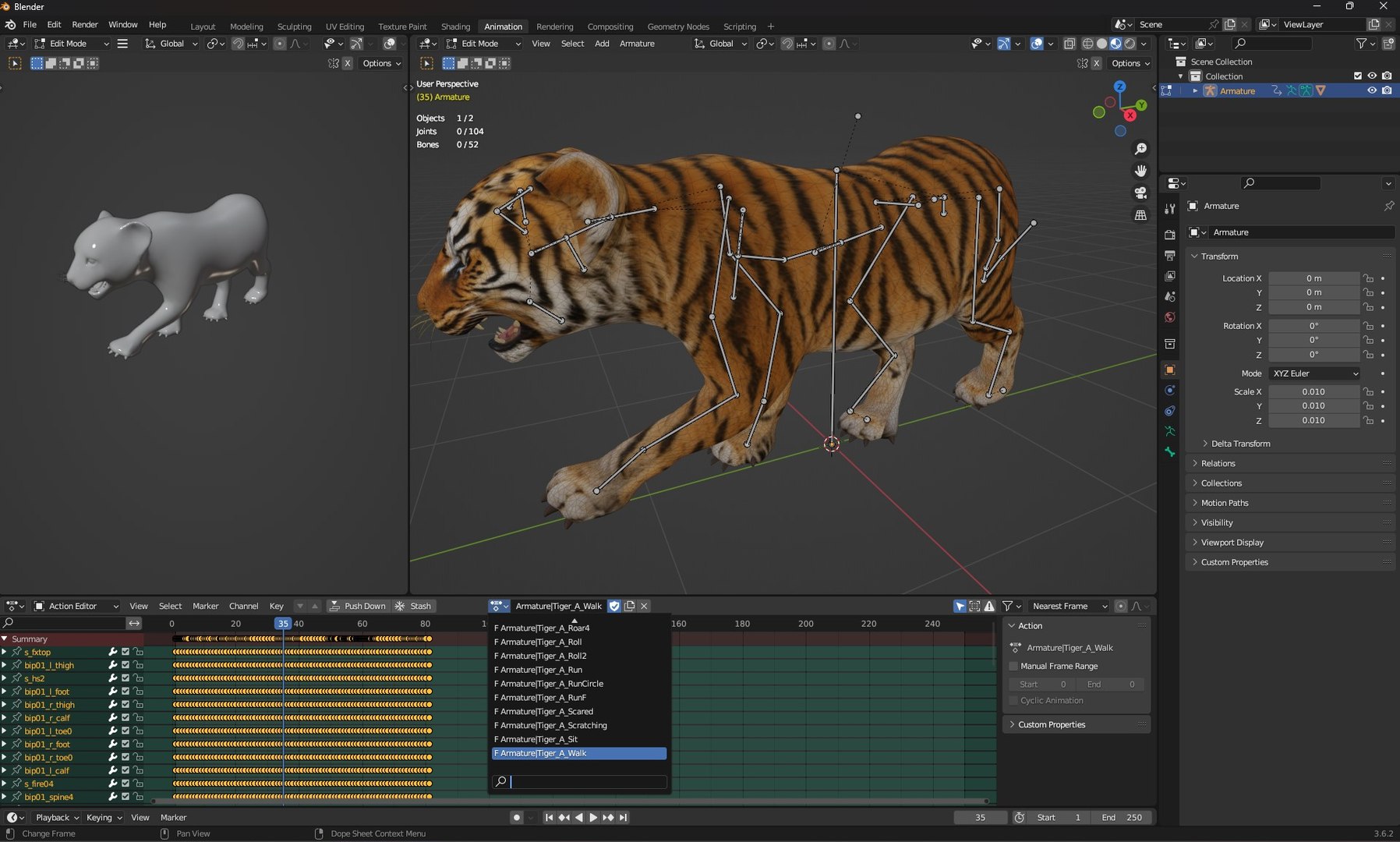Screen dimensions: 1400x842
Task: Jump to next keyframe
Action: (x=608, y=817)
